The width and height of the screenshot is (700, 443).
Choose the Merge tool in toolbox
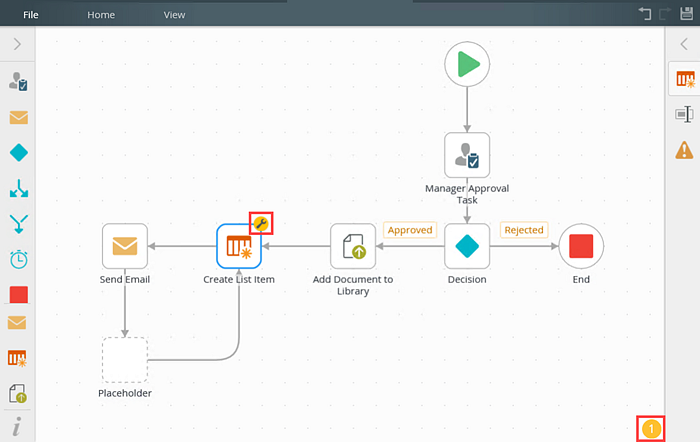tap(18, 224)
